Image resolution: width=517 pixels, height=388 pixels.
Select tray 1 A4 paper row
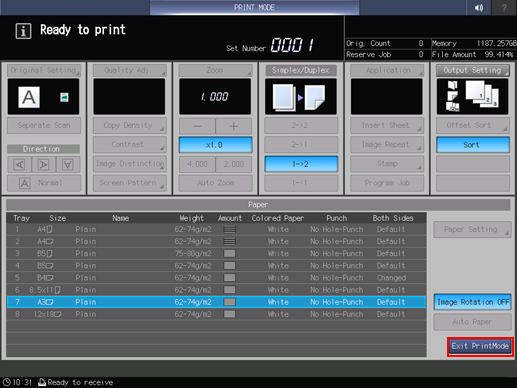tap(216, 229)
